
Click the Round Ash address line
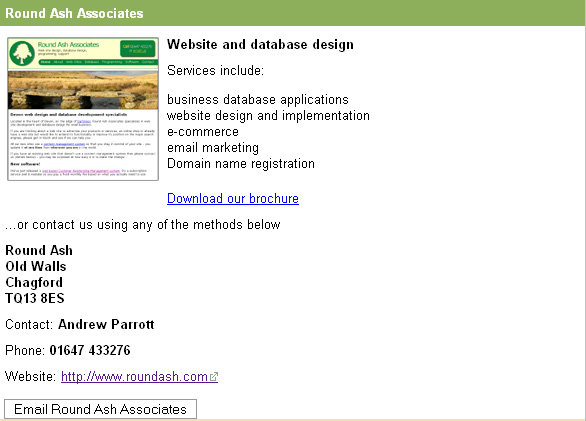[39, 250]
